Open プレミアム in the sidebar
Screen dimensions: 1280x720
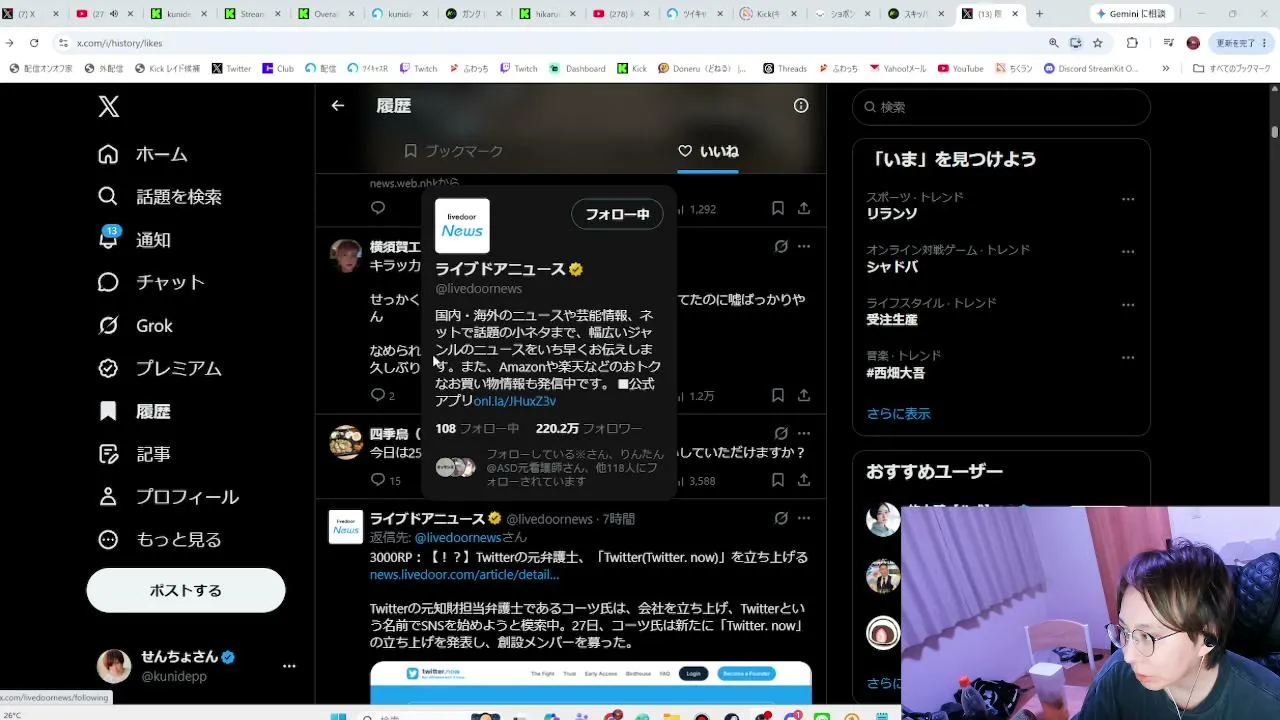click(x=159, y=368)
